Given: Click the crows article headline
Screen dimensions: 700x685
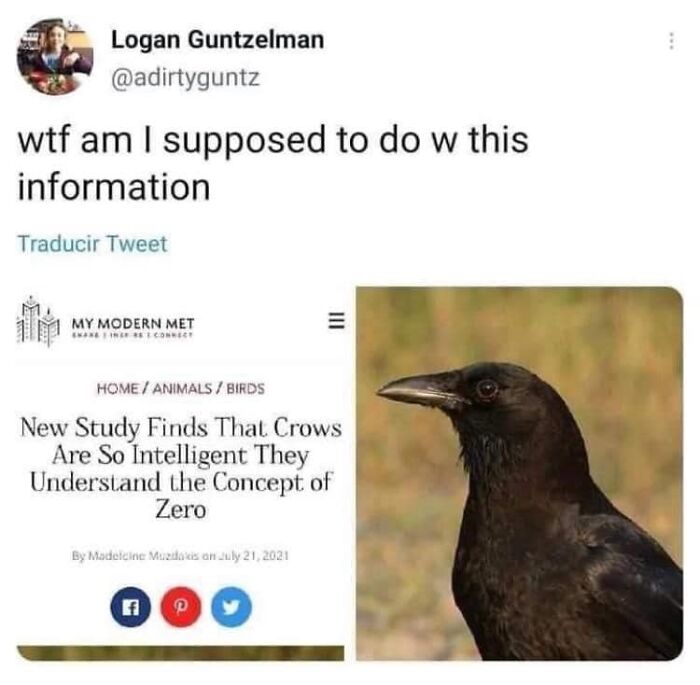Looking at the screenshot, I should click(x=181, y=468).
